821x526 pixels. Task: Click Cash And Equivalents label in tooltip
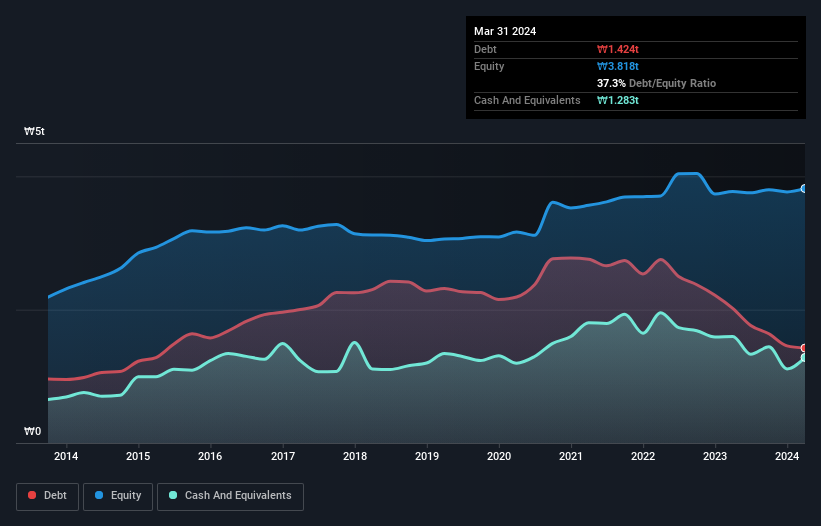527,100
